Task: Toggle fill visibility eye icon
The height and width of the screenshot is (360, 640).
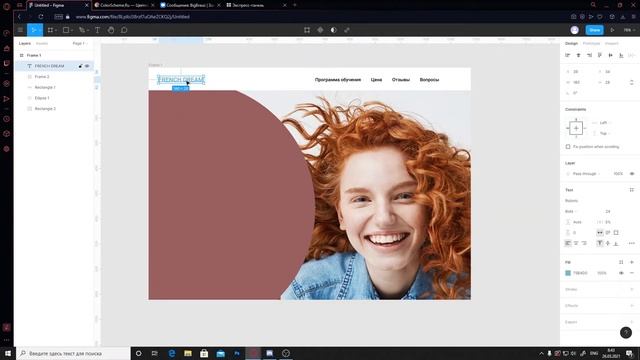Action: tap(621, 273)
